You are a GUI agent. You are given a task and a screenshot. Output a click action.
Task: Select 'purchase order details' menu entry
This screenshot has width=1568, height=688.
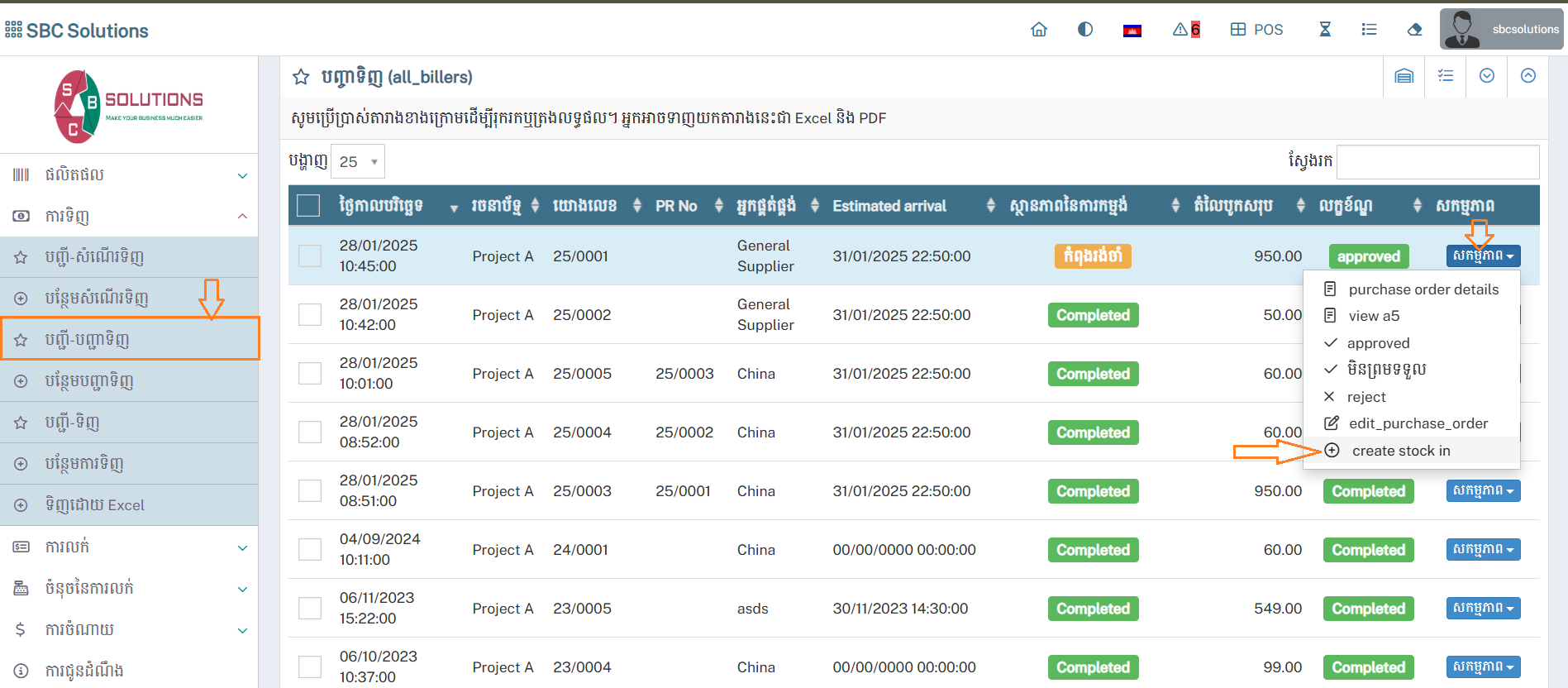coord(1423,289)
